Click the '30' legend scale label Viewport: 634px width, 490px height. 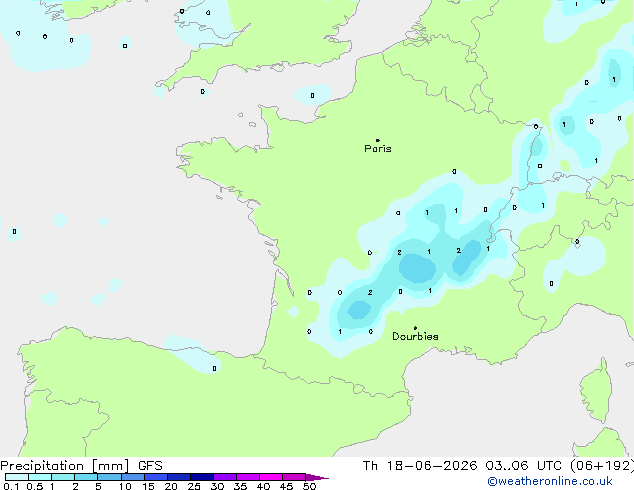pos(217,486)
